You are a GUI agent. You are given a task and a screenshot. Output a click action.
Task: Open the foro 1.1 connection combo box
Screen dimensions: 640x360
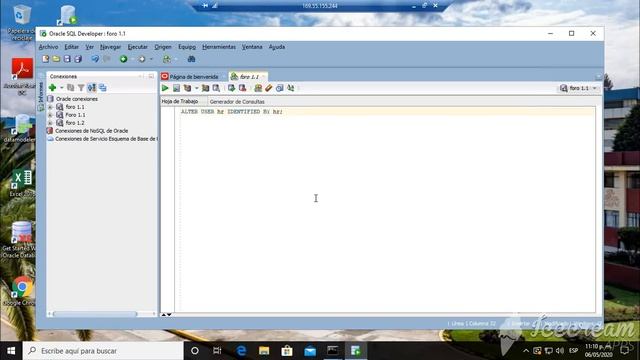[579, 88]
